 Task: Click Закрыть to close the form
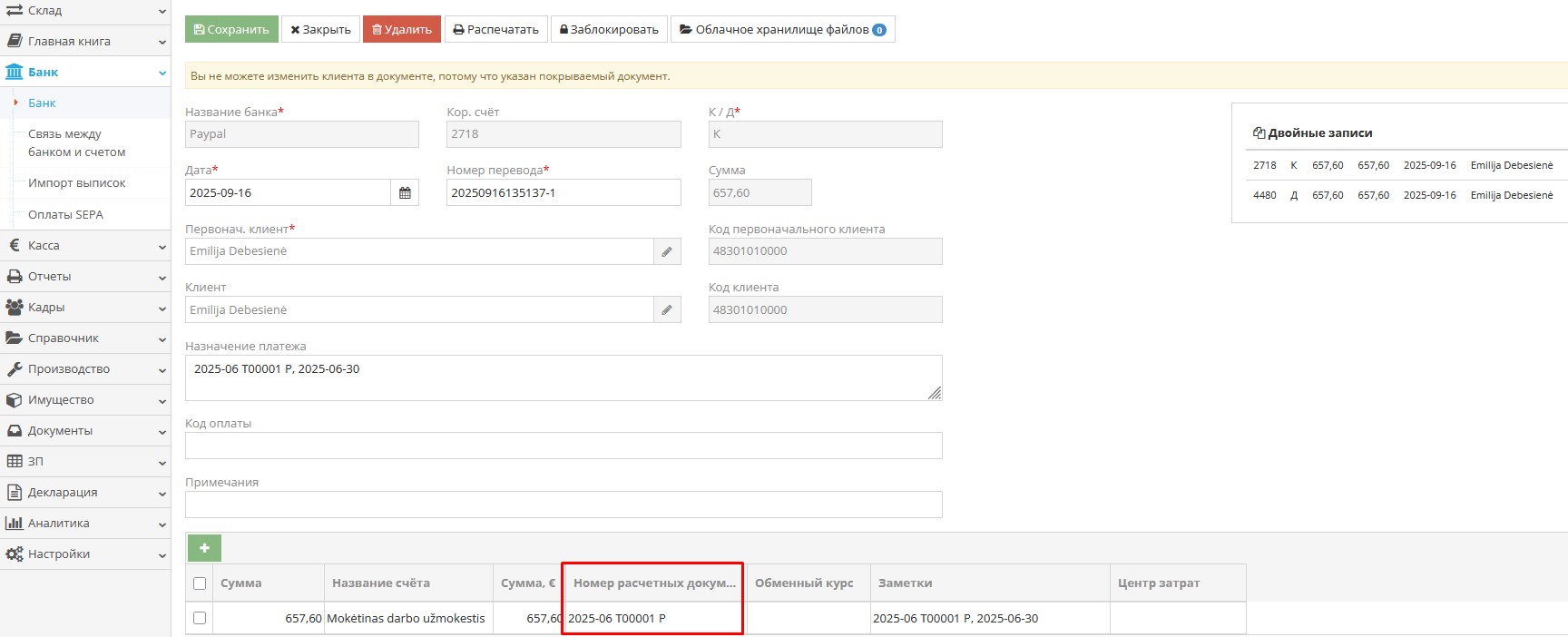click(320, 30)
